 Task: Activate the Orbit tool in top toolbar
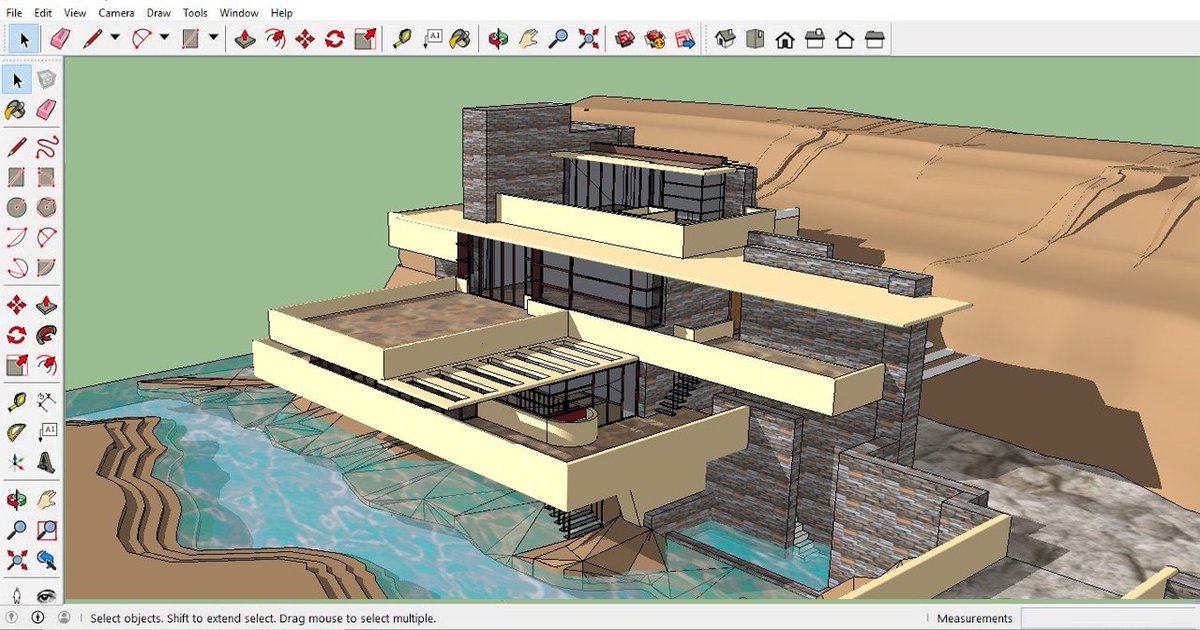click(498, 39)
